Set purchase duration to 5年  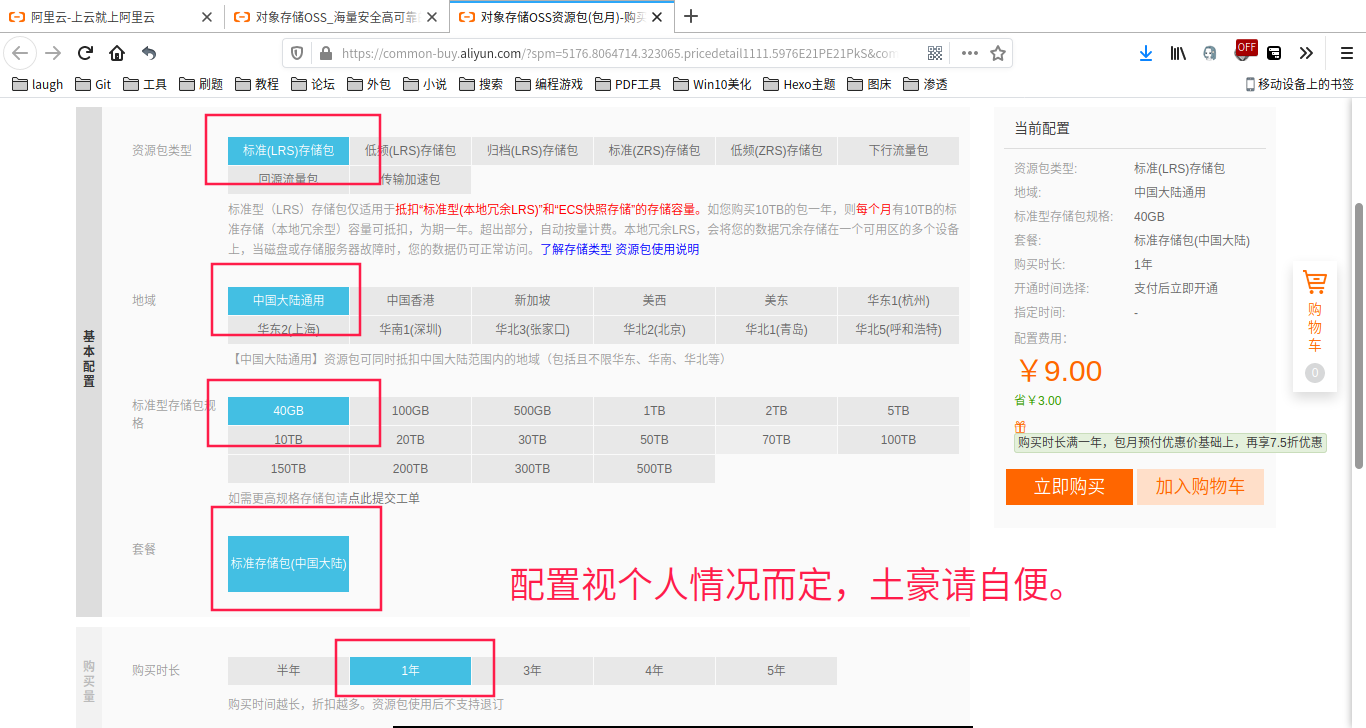click(x=776, y=670)
